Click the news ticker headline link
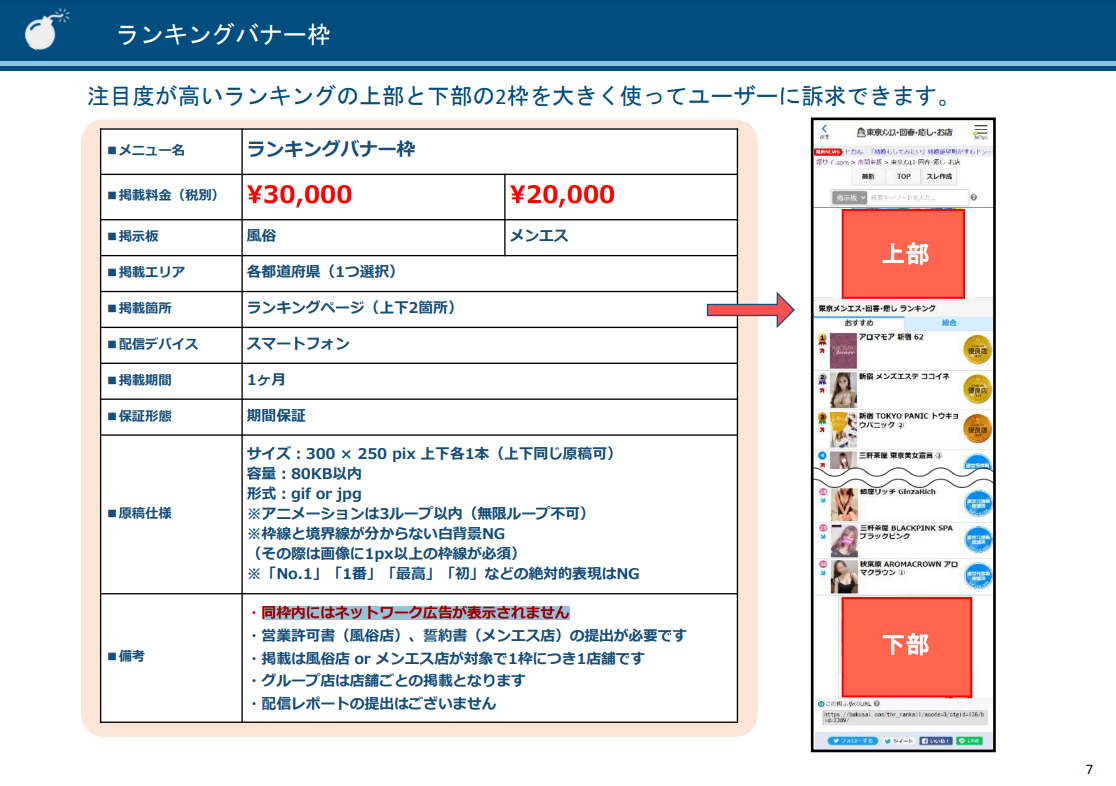This screenshot has height=786, width=1116. tap(918, 152)
